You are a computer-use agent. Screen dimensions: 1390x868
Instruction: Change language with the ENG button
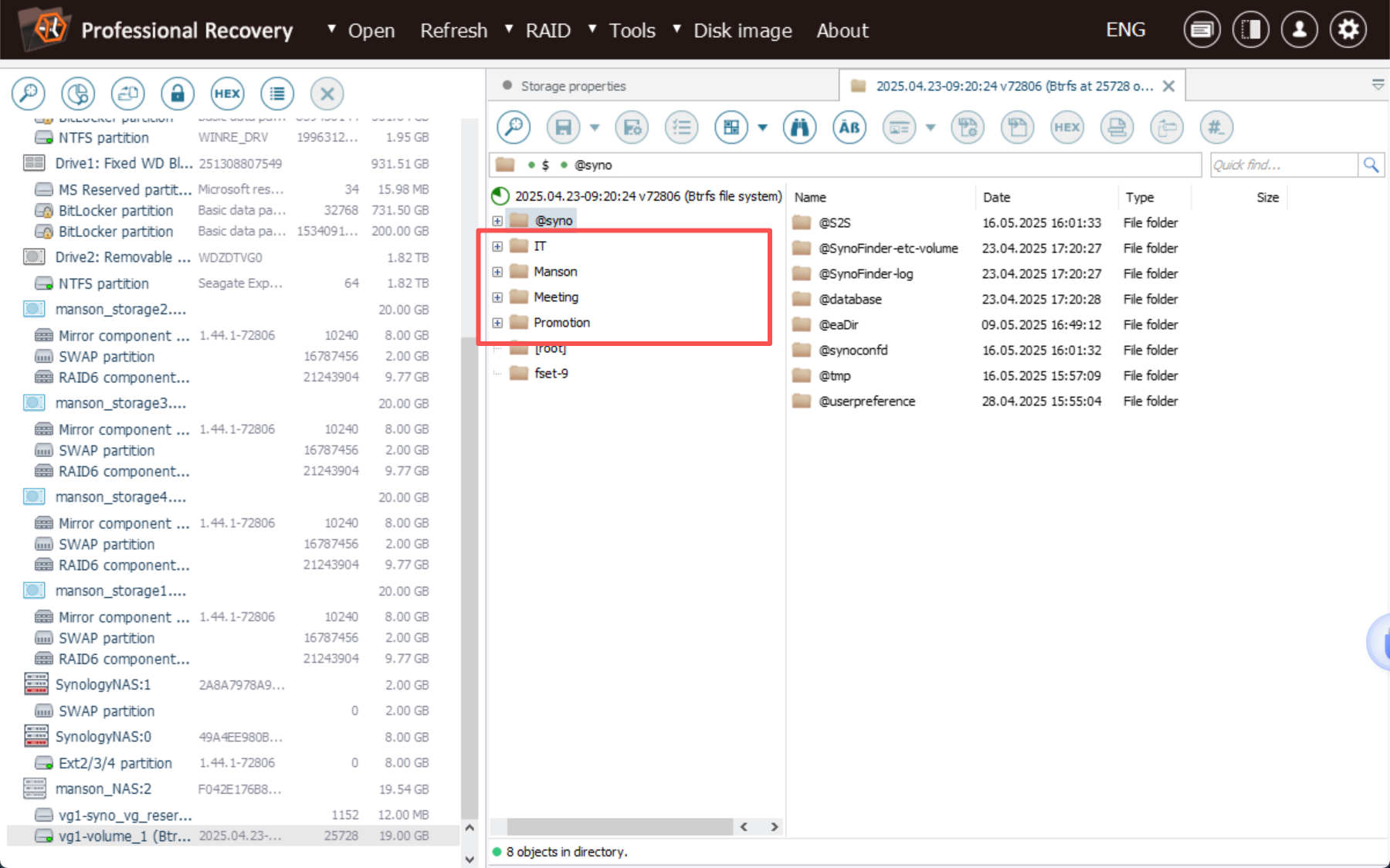(x=1125, y=29)
